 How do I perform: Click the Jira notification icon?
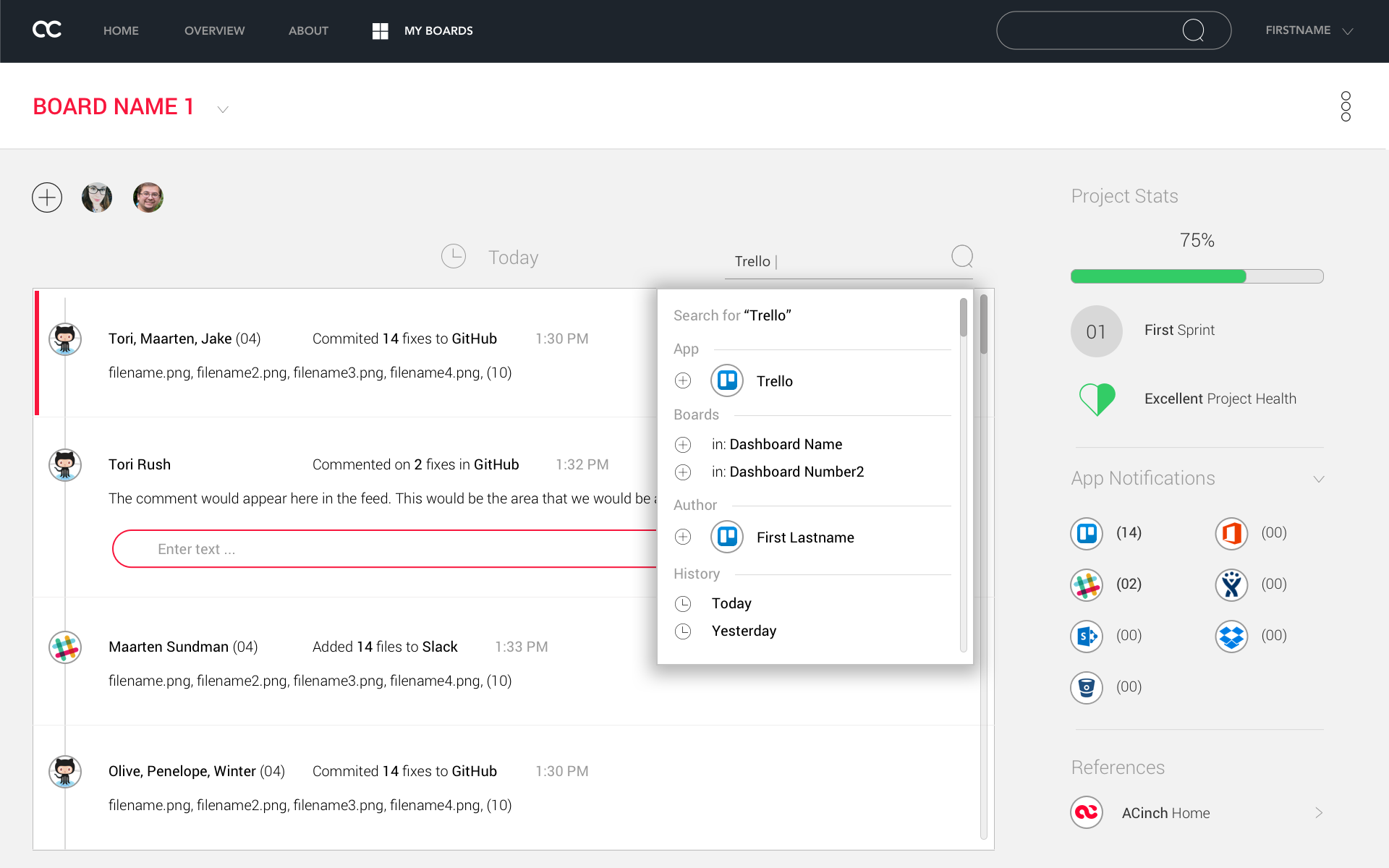(1231, 585)
